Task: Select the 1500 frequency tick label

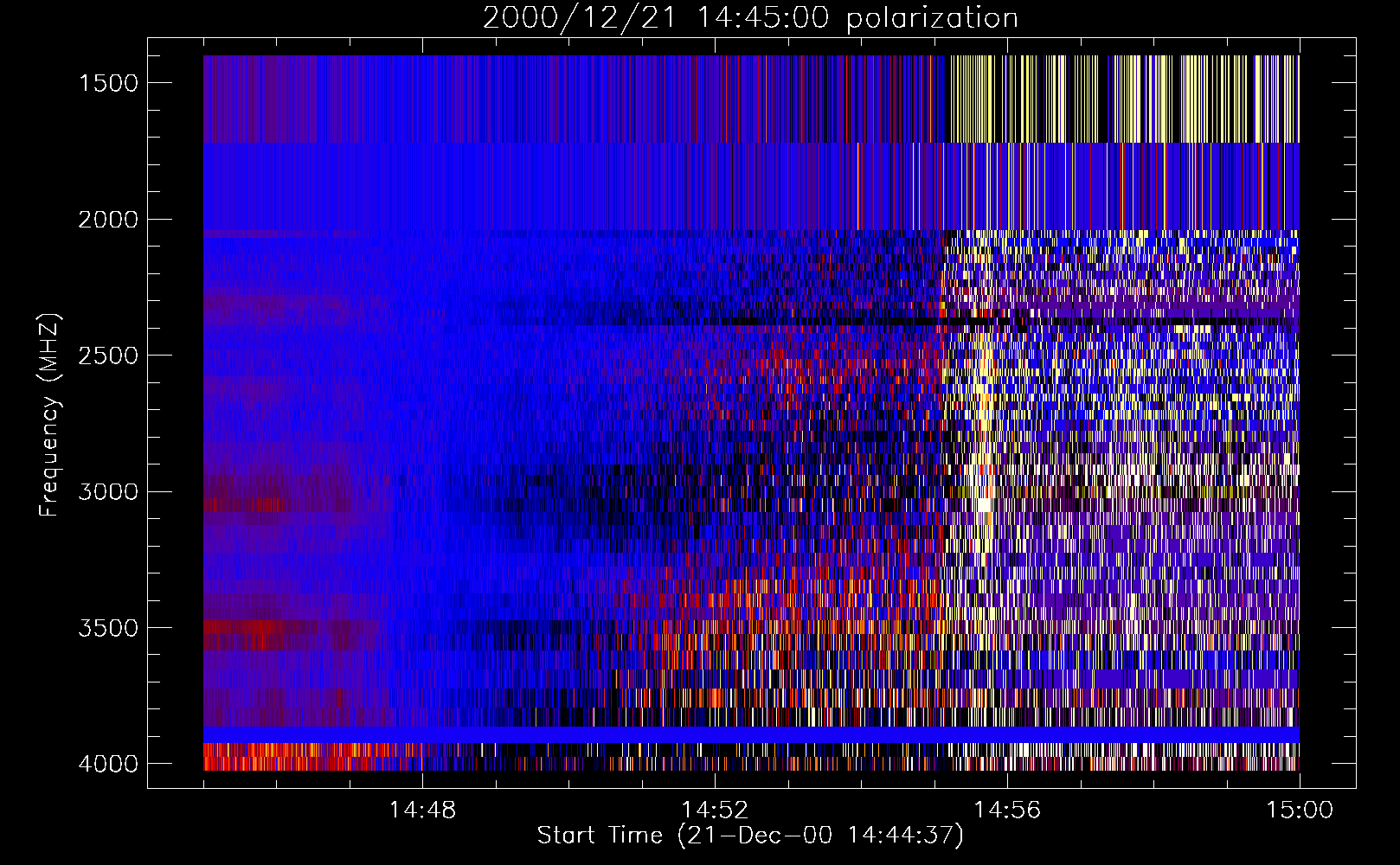Action: click(x=108, y=83)
